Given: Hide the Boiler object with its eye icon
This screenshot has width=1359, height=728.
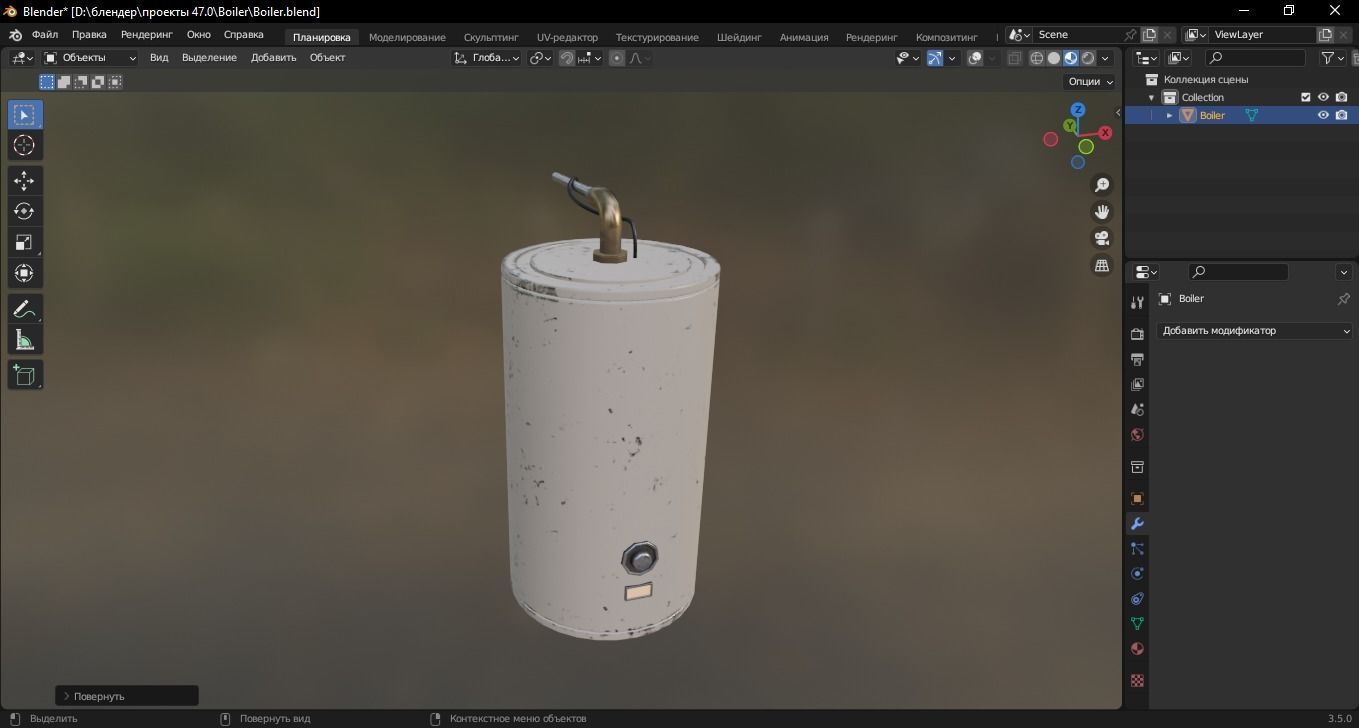Looking at the screenshot, I should click(x=1322, y=115).
